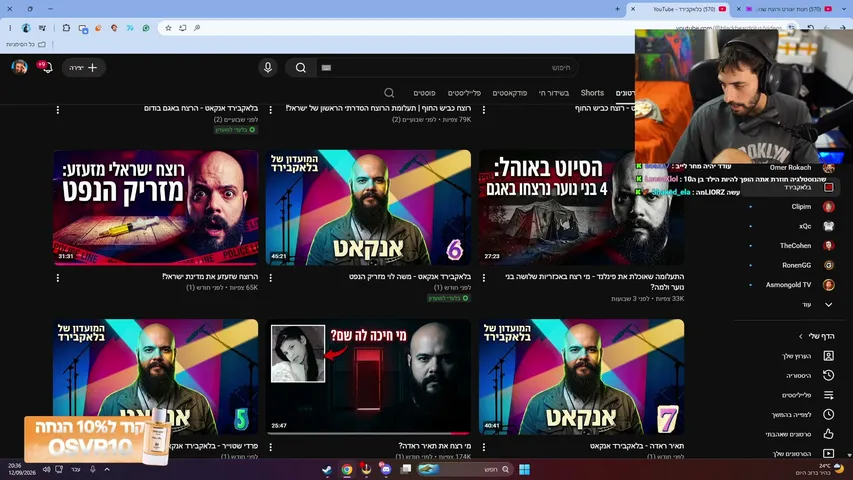
Task: Open לצפייה בהמשך (Watch later) in sidebar
Action: pyautogui.click(x=792, y=415)
